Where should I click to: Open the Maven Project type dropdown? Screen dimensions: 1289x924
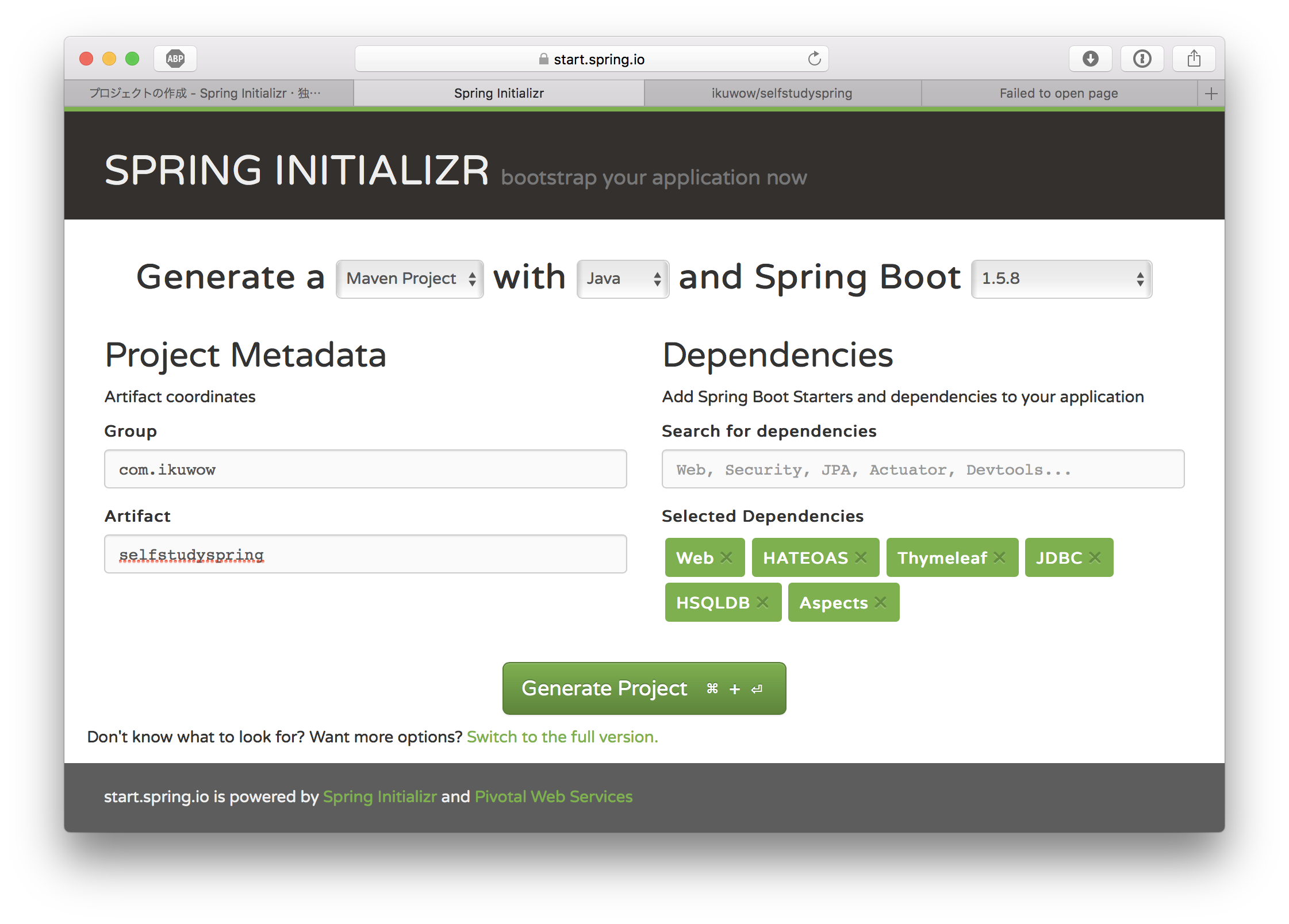409,279
